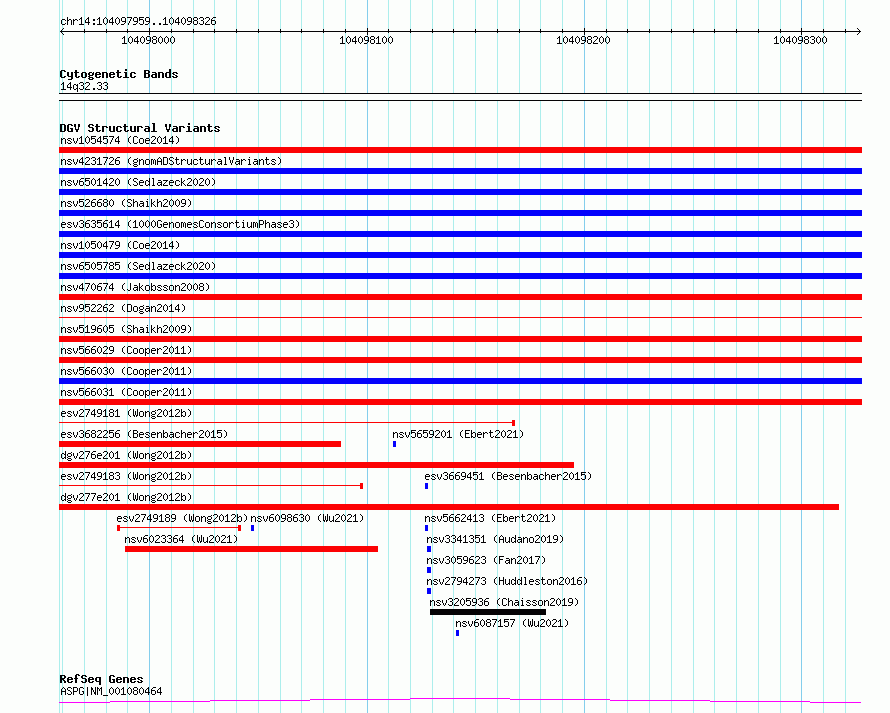This screenshot has width=890, height=713.
Task: Open the nsv6098630 (Wu2021) variant label
Action: click(x=307, y=518)
